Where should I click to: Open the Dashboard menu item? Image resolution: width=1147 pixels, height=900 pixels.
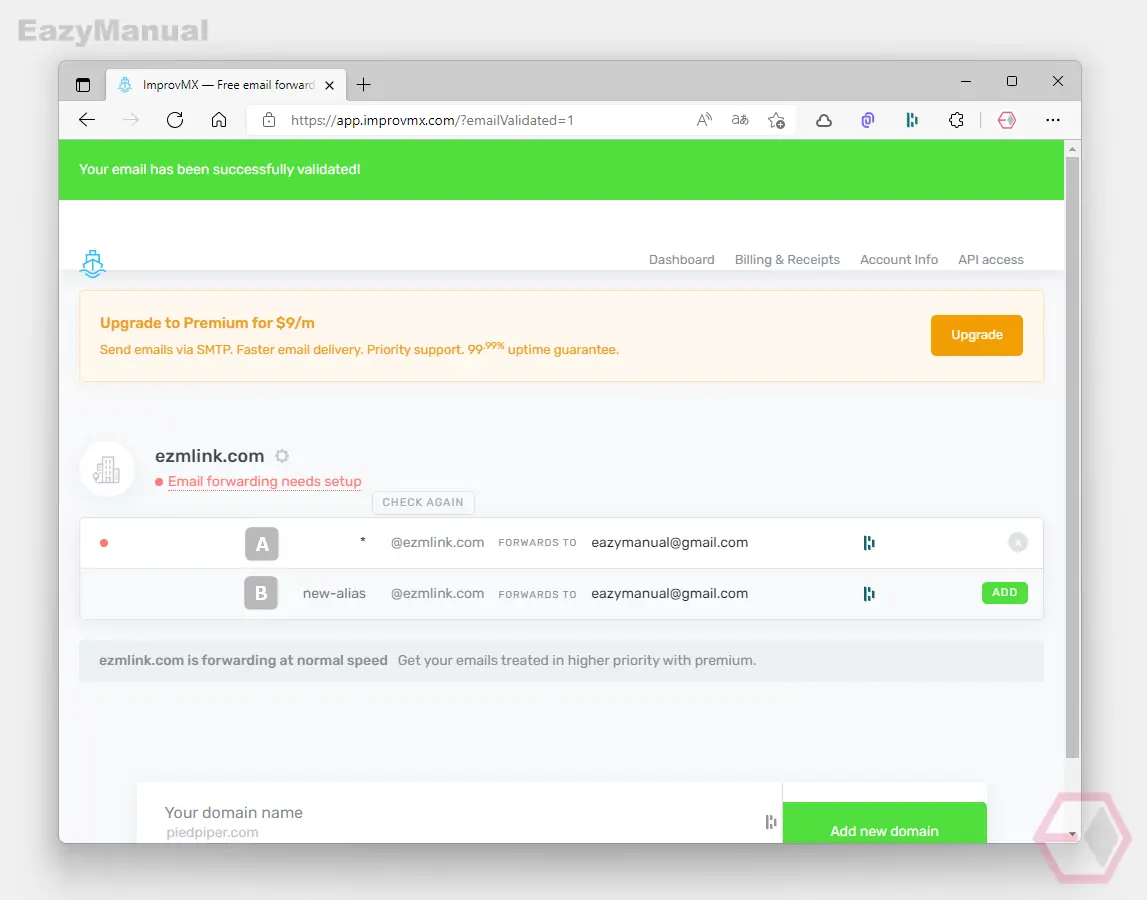(x=681, y=260)
